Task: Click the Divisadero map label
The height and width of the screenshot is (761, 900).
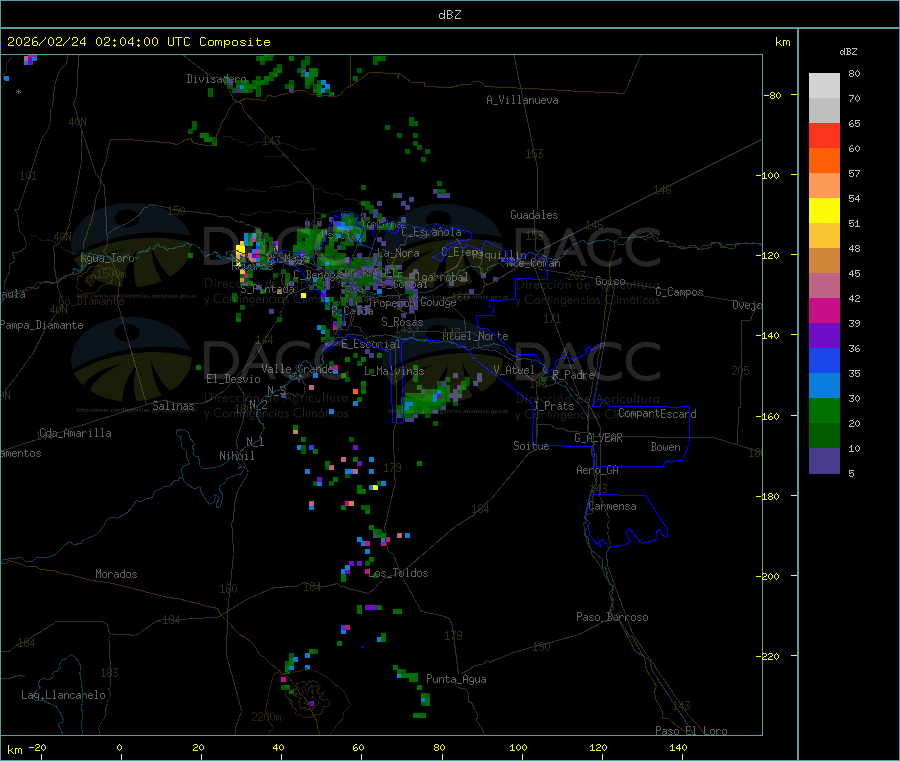Action: pos(216,79)
